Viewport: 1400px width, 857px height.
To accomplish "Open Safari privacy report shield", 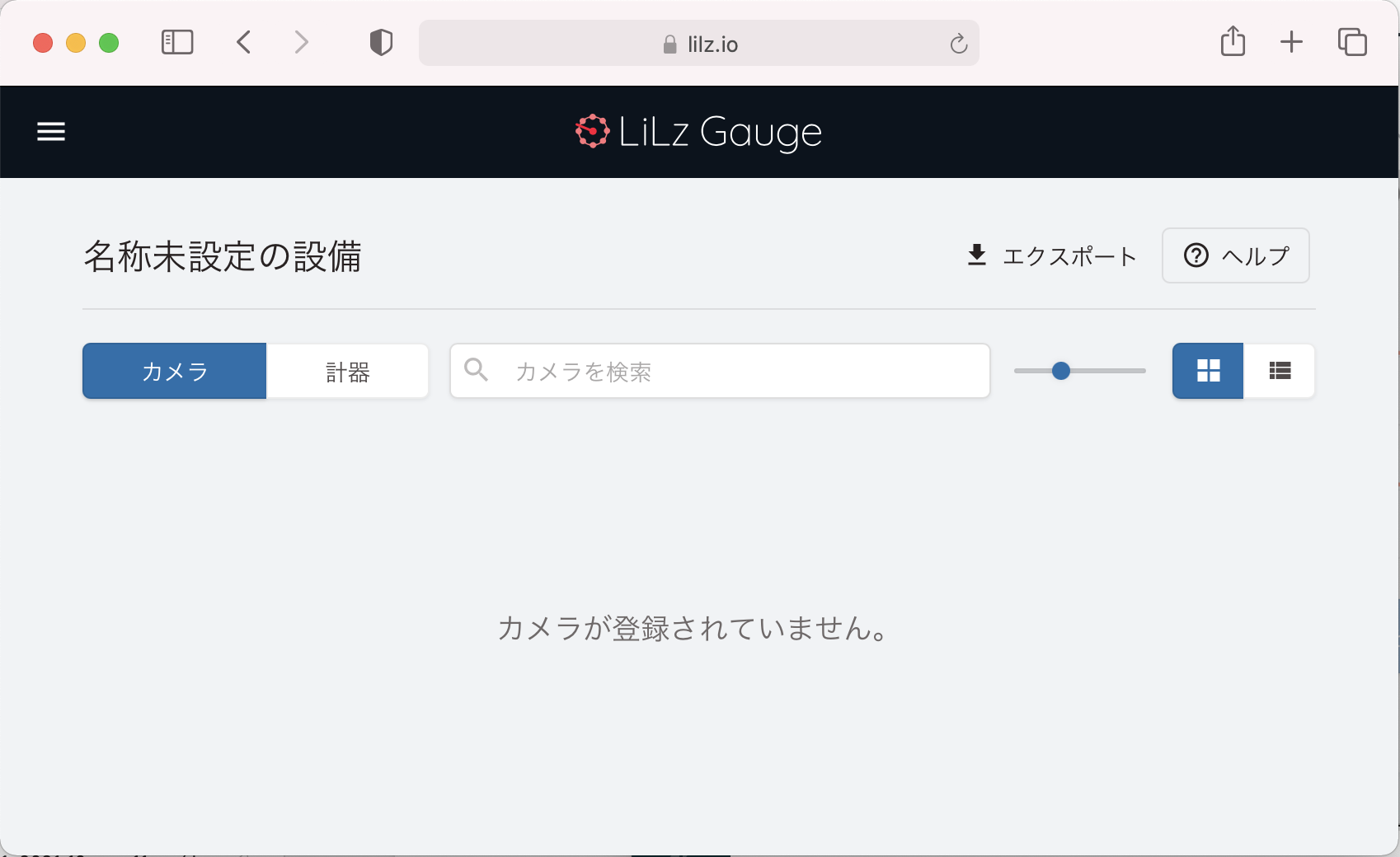I will [x=381, y=42].
